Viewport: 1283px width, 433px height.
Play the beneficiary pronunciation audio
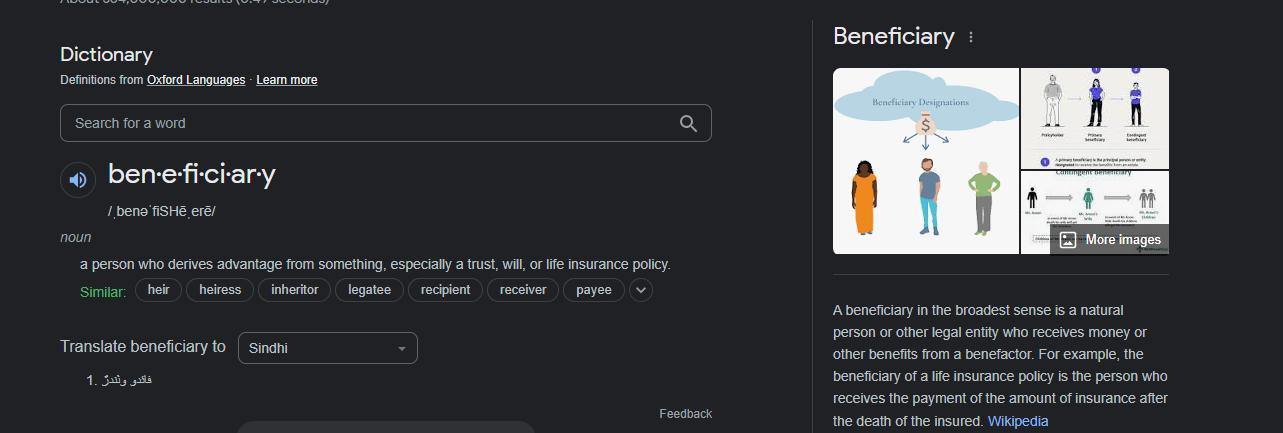coord(78,180)
